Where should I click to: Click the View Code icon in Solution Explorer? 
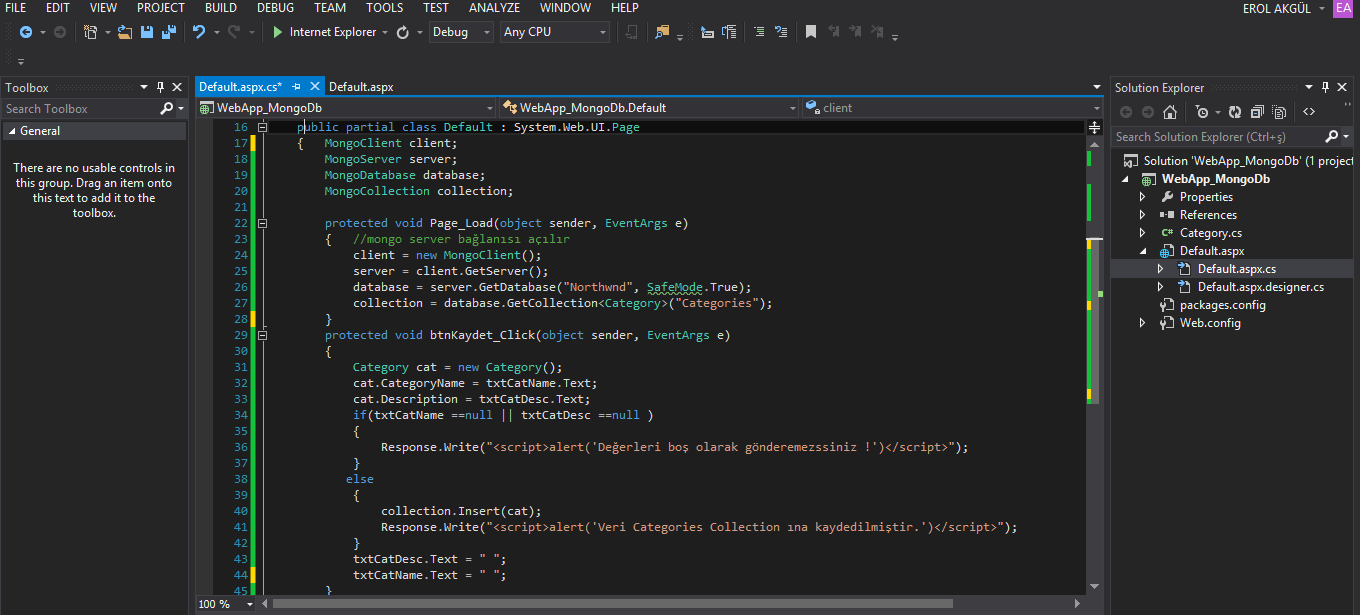(1309, 112)
